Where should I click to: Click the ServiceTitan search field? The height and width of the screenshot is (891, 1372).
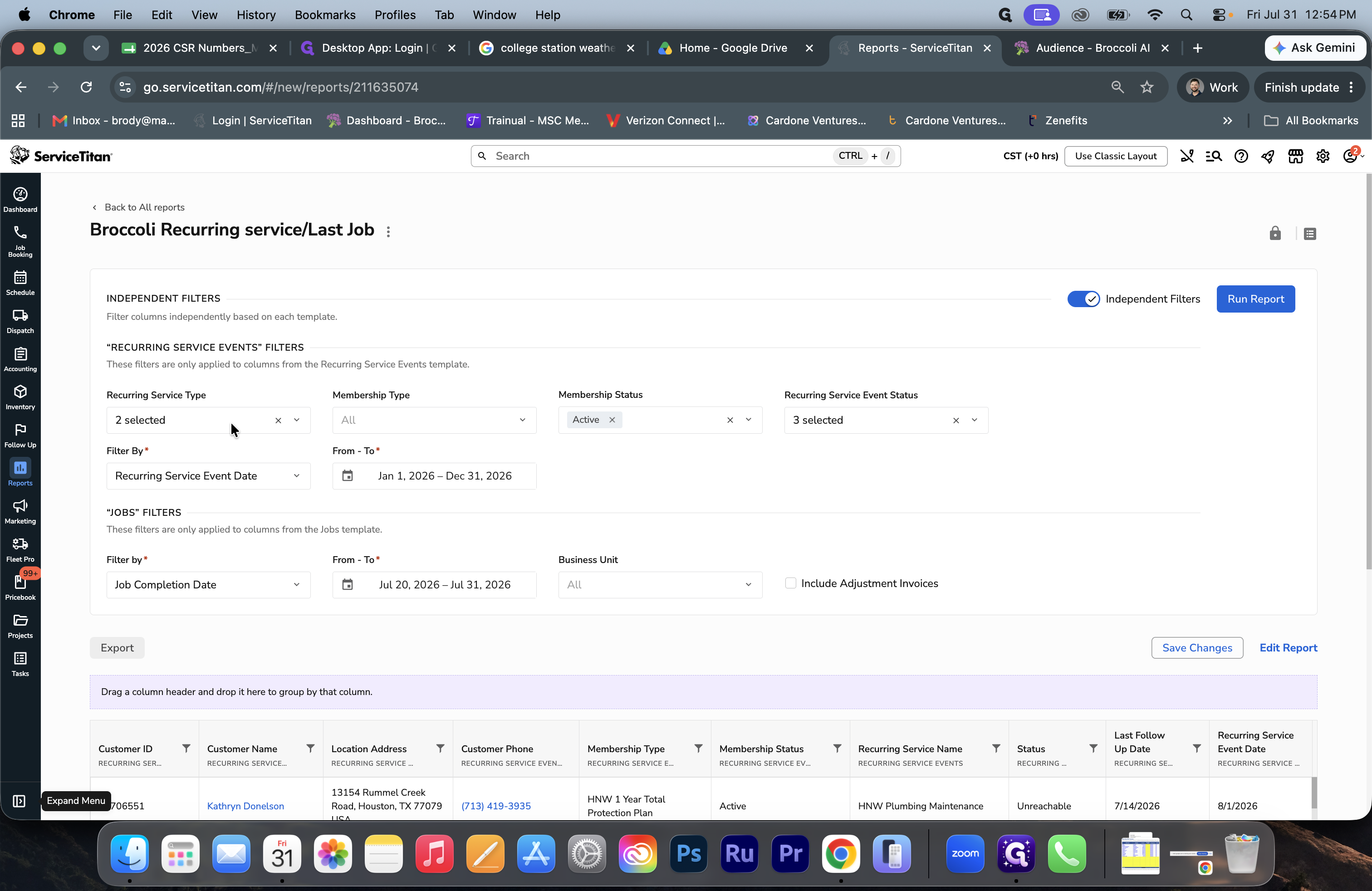coord(686,156)
